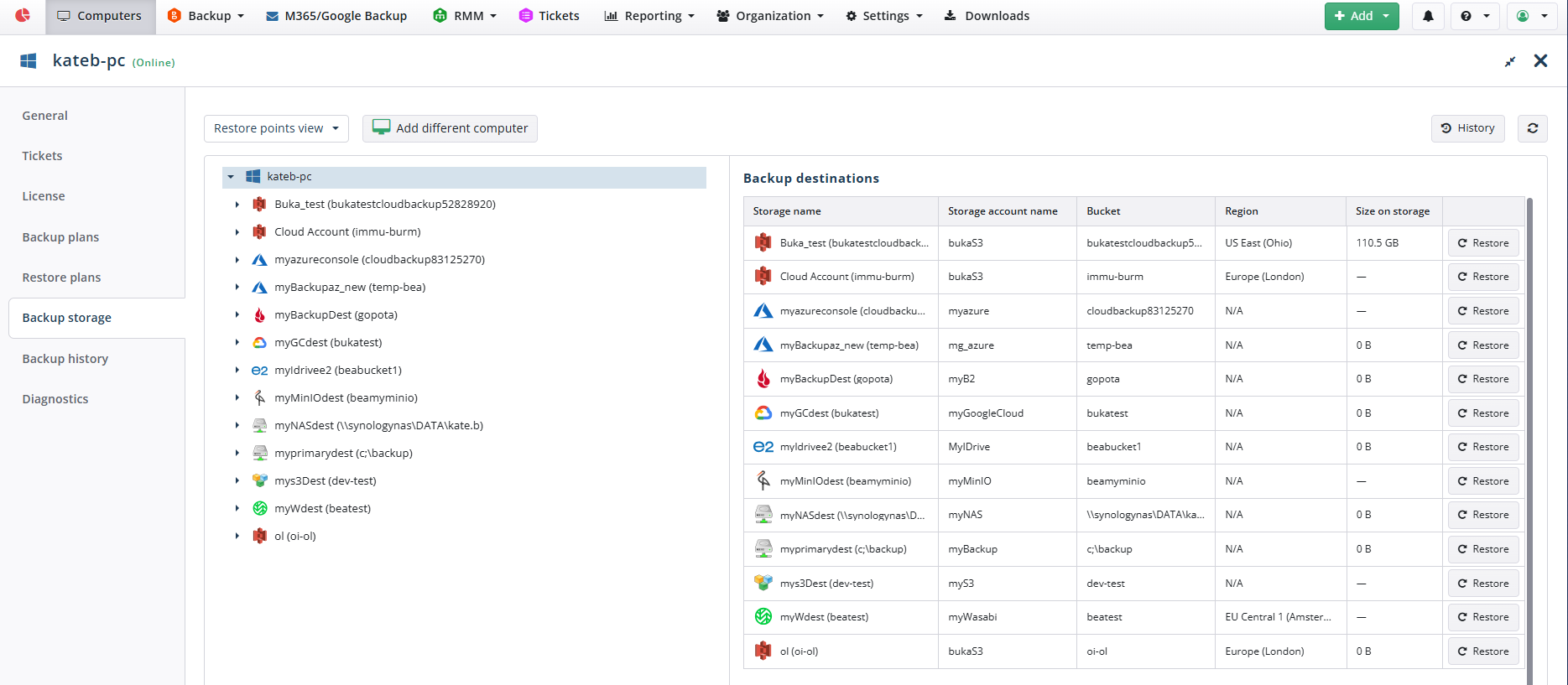
Task: Click the collapse panel arrows icon
Action: click(1510, 61)
